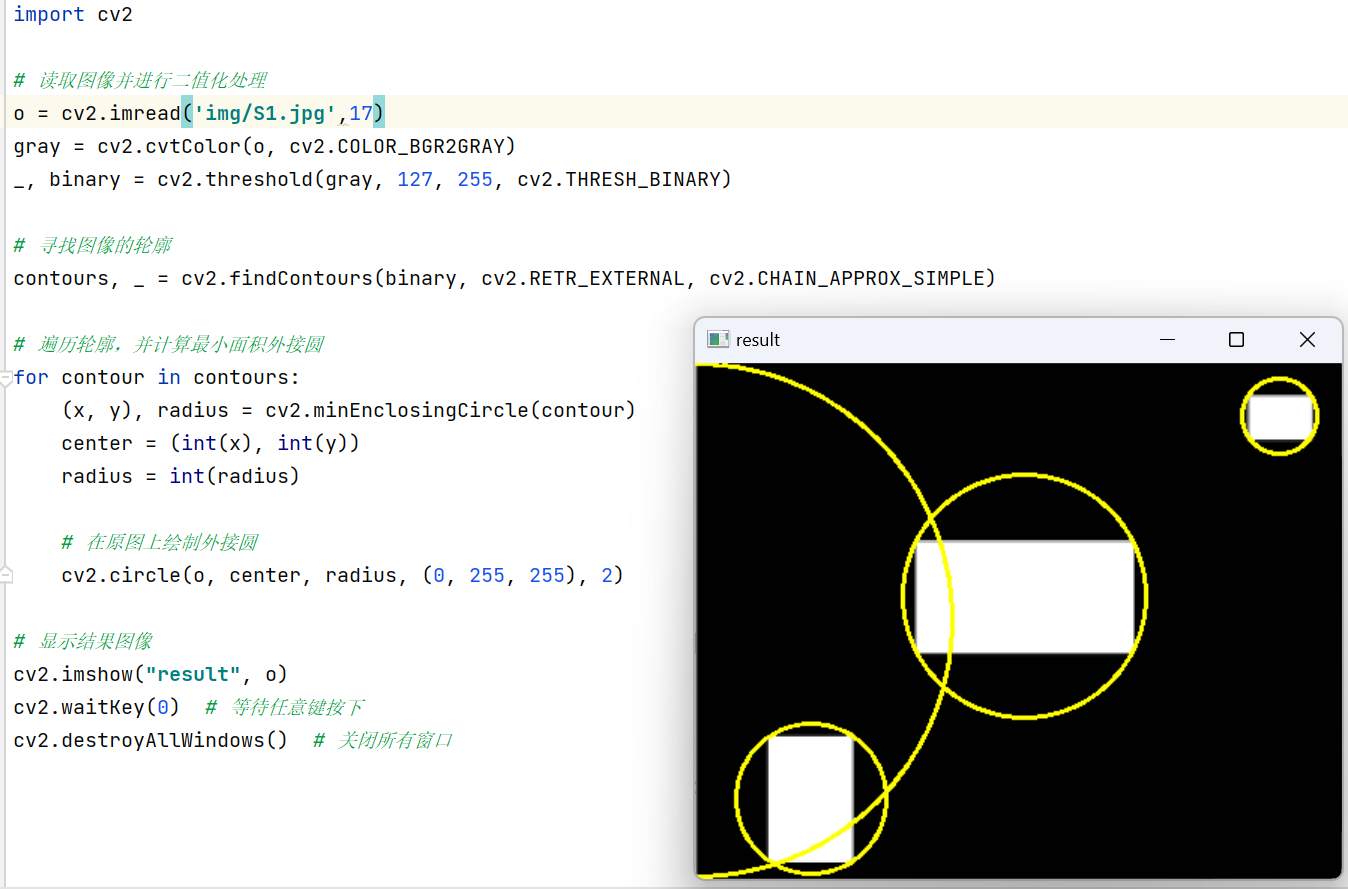Click the threshold value 127
1348x889 pixels.
pyautogui.click(x=415, y=180)
